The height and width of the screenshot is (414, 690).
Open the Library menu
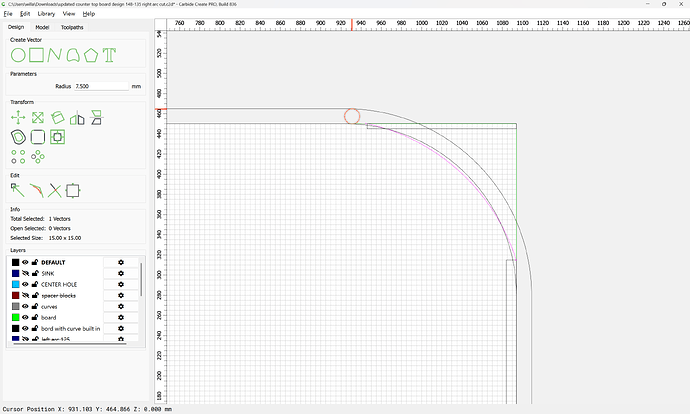coord(46,14)
